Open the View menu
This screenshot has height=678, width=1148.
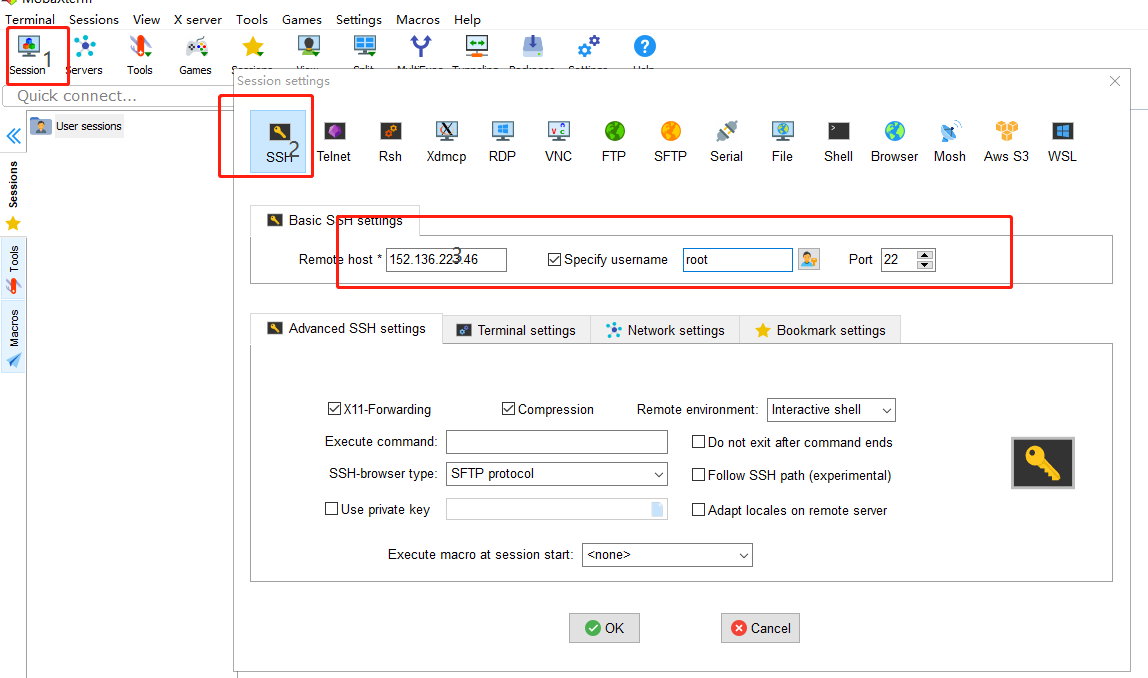[x=146, y=20]
